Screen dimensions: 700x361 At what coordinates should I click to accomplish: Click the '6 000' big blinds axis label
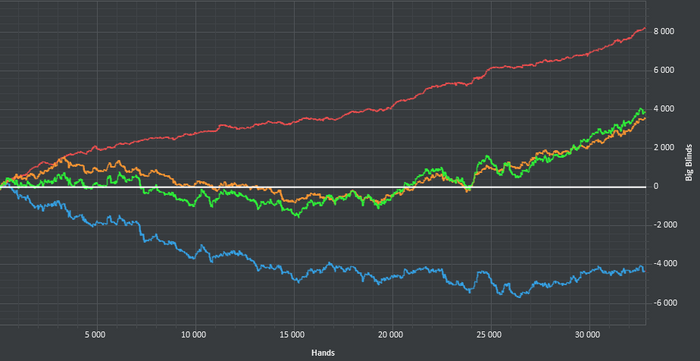point(664,71)
